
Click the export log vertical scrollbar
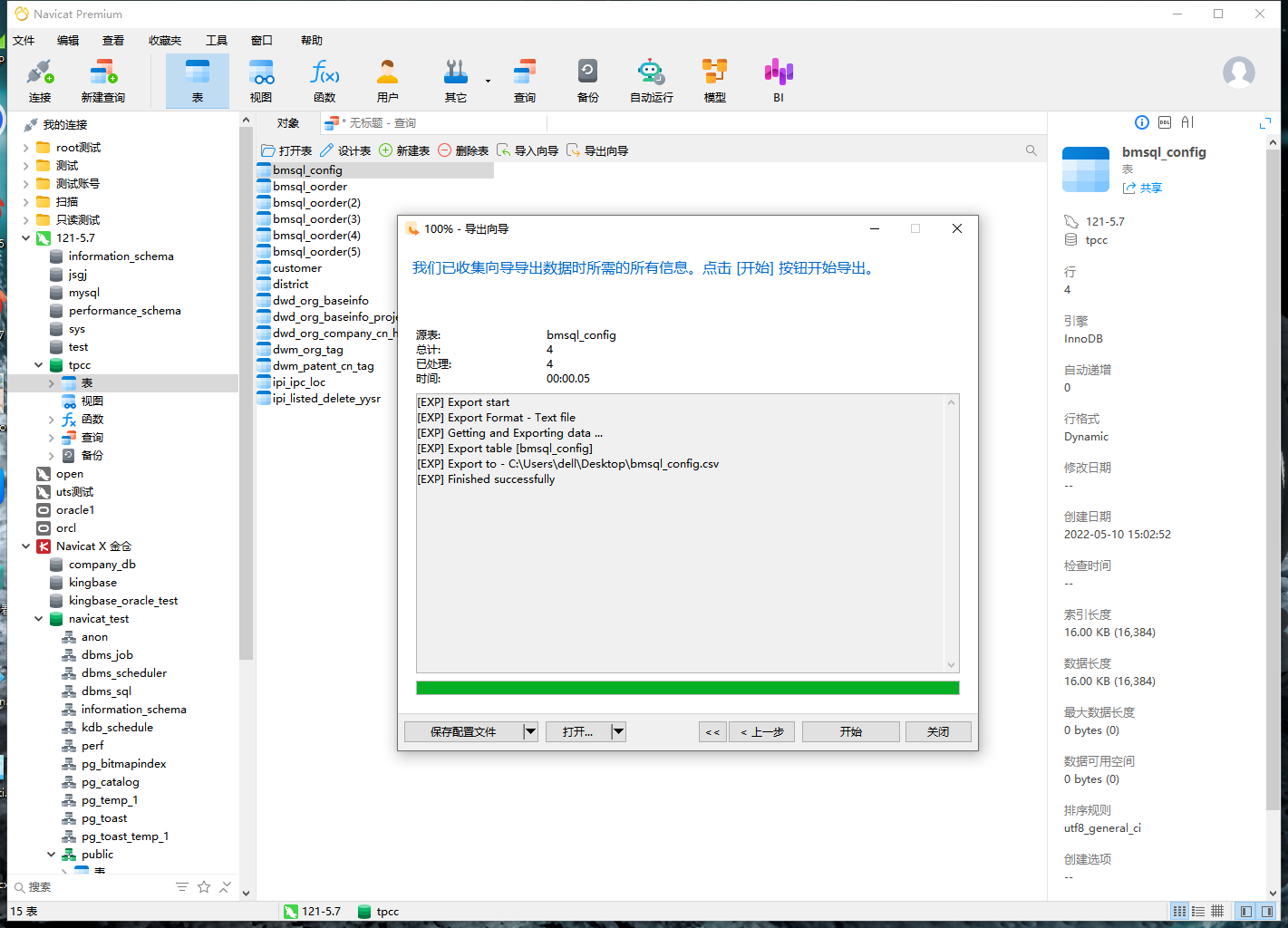[951, 533]
